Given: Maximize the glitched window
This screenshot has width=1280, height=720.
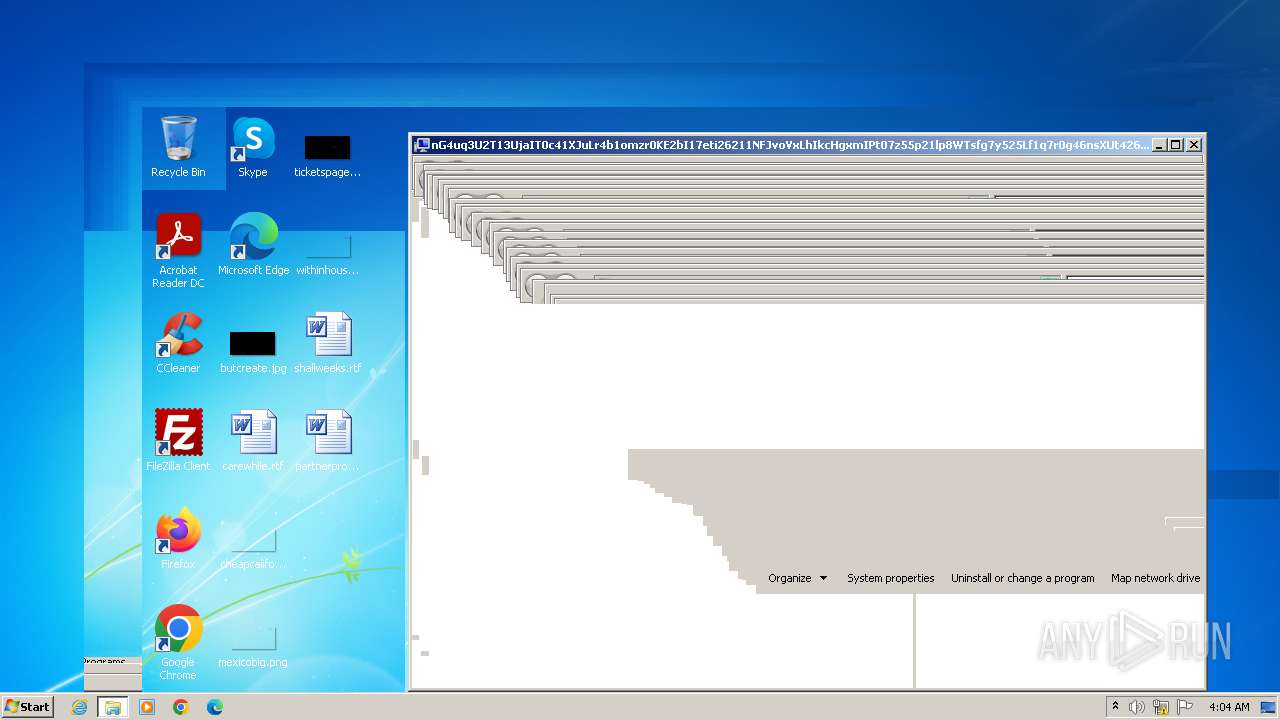Looking at the screenshot, I should (1176, 145).
